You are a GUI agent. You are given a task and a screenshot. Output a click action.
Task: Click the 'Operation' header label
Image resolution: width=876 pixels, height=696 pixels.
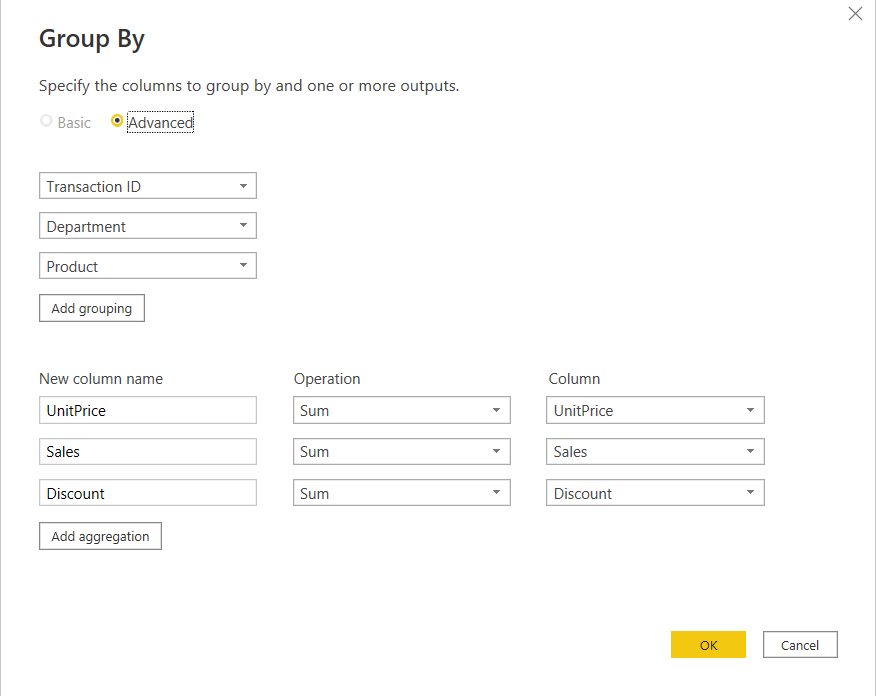(327, 379)
